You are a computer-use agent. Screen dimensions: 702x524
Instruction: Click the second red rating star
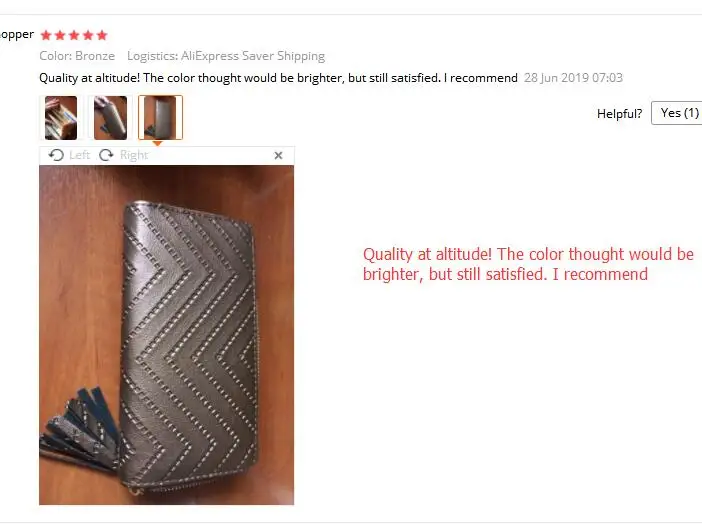tap(60, 35)
